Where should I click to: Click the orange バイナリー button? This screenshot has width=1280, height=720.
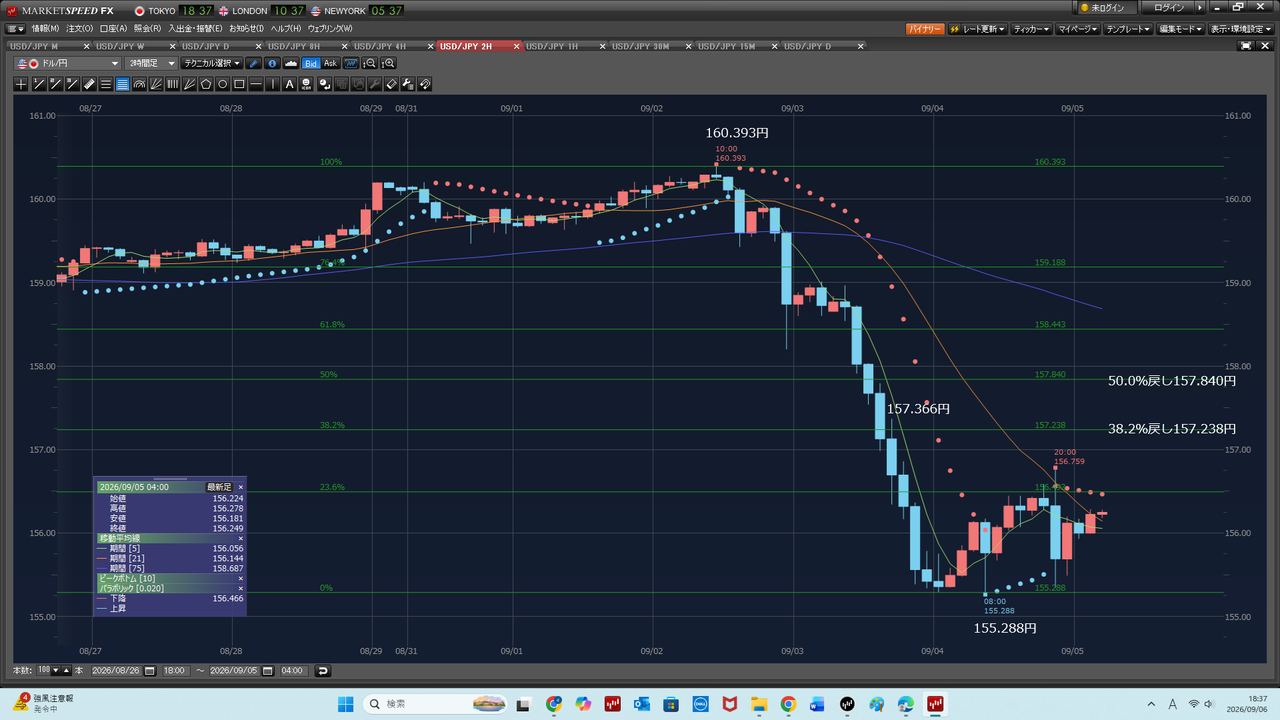[x=925, y=30]
